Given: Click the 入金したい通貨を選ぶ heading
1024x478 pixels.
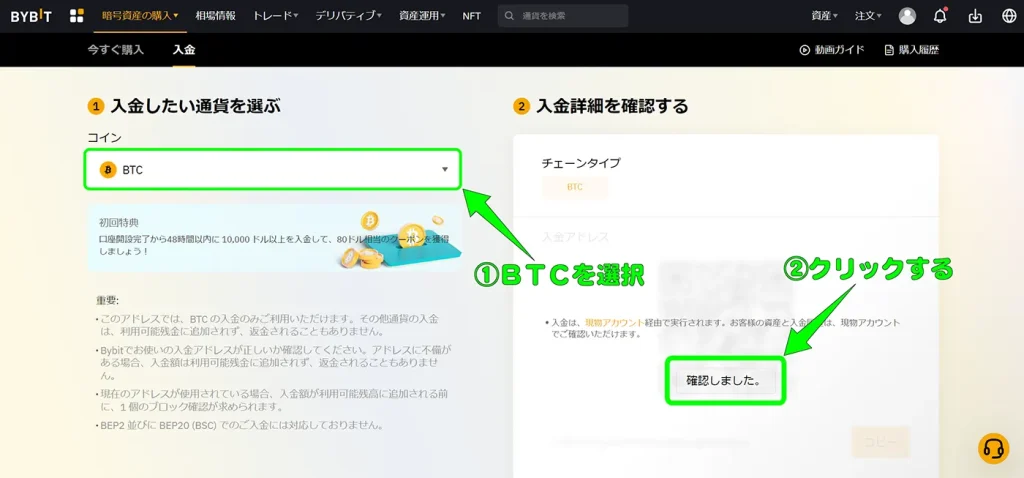Looking at the screenshot, I should (196, 106).
